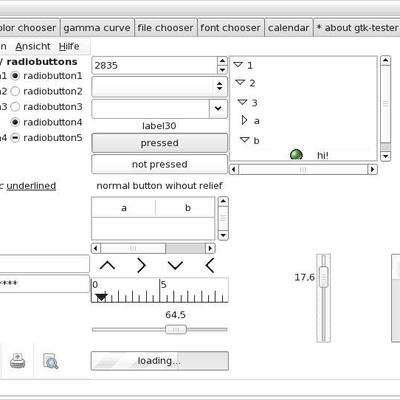The height and width of the screenshot is (400, 400).
Task: Click tree view scrollbar down arrow
Action: tap(386, 156)
